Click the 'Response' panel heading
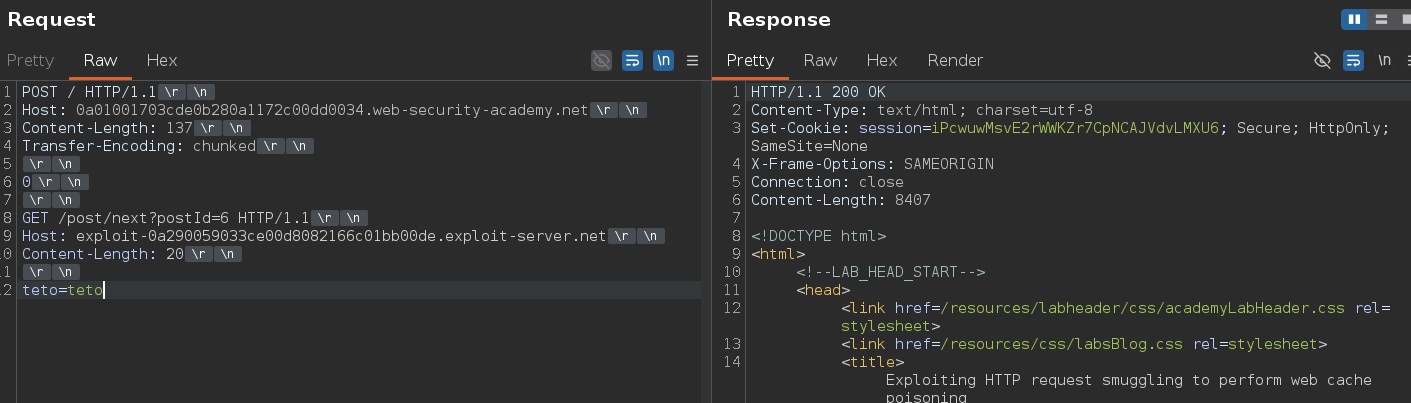Viewport: 1411px width, 403px height. (x=779, y=19)
